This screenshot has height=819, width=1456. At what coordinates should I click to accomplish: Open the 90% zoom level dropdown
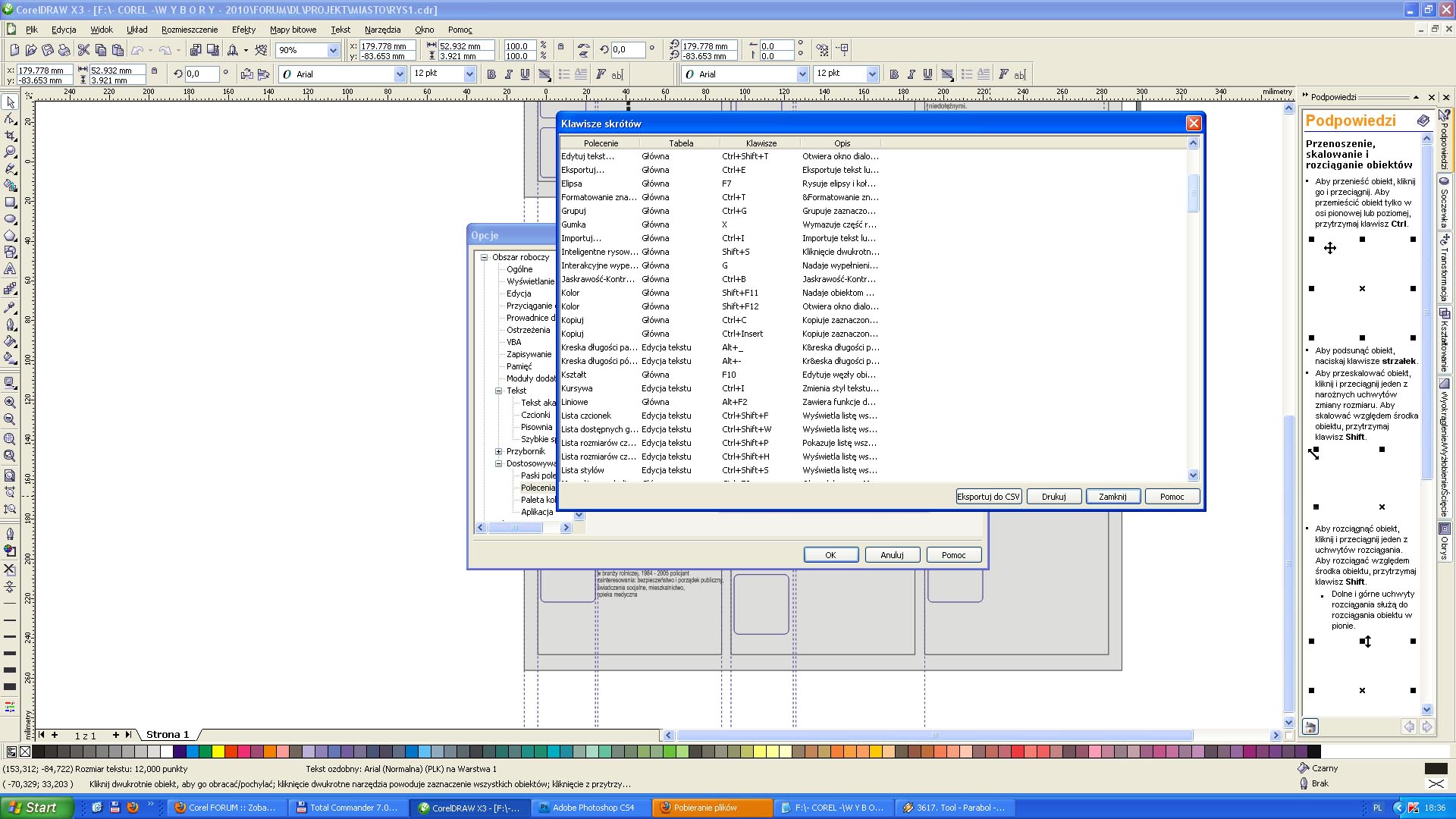tap(332, 50)
